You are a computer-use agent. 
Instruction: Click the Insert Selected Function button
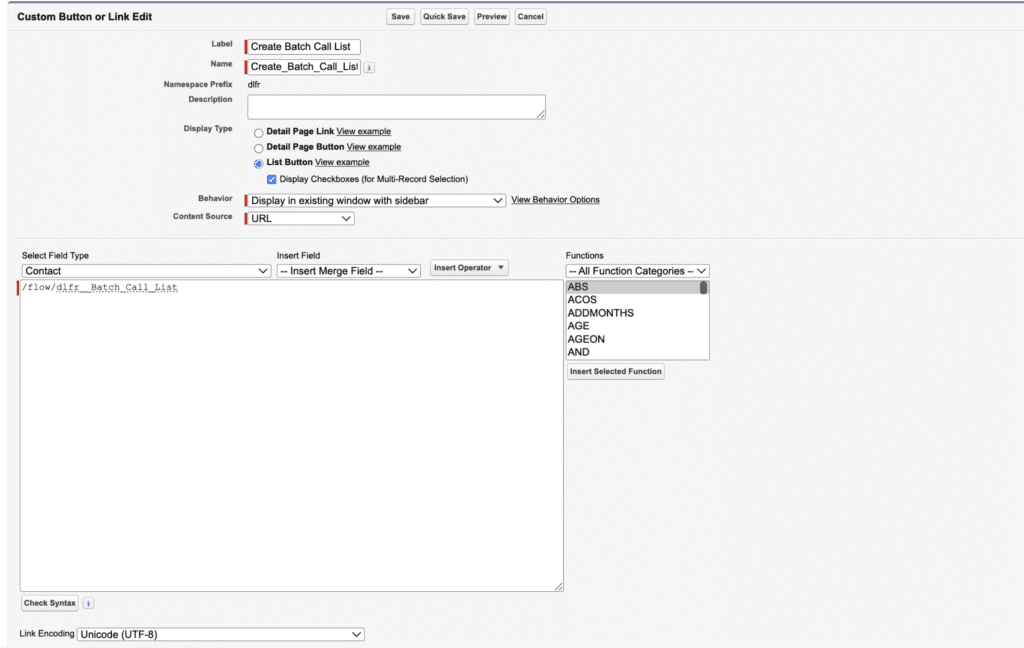(616, 371)
